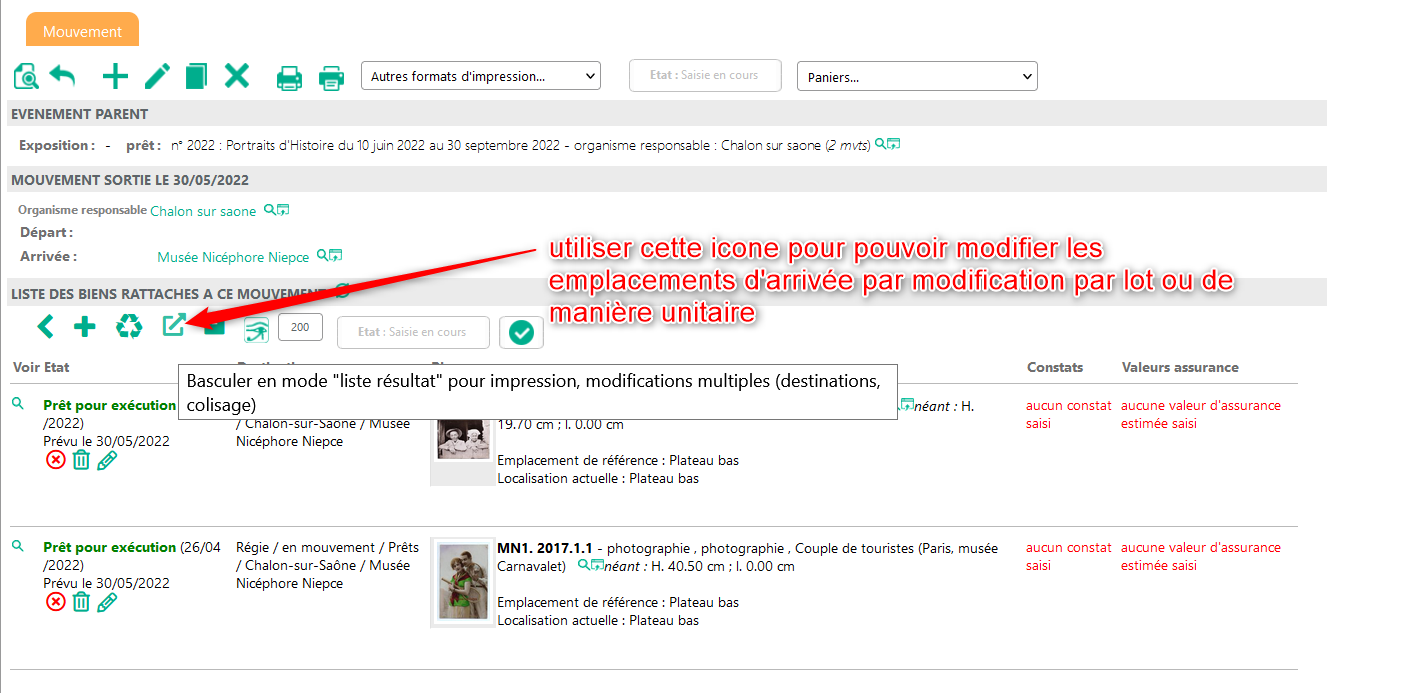Open the Couple de touristes photo thumbnail
This screenshot has width=1420, height=693.
pyautogui.click(x=463, y=582)
